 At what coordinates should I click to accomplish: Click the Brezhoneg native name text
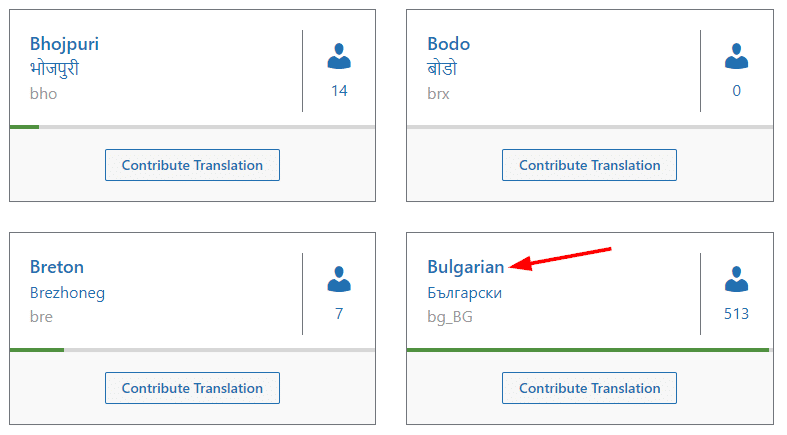pos(67,293)
